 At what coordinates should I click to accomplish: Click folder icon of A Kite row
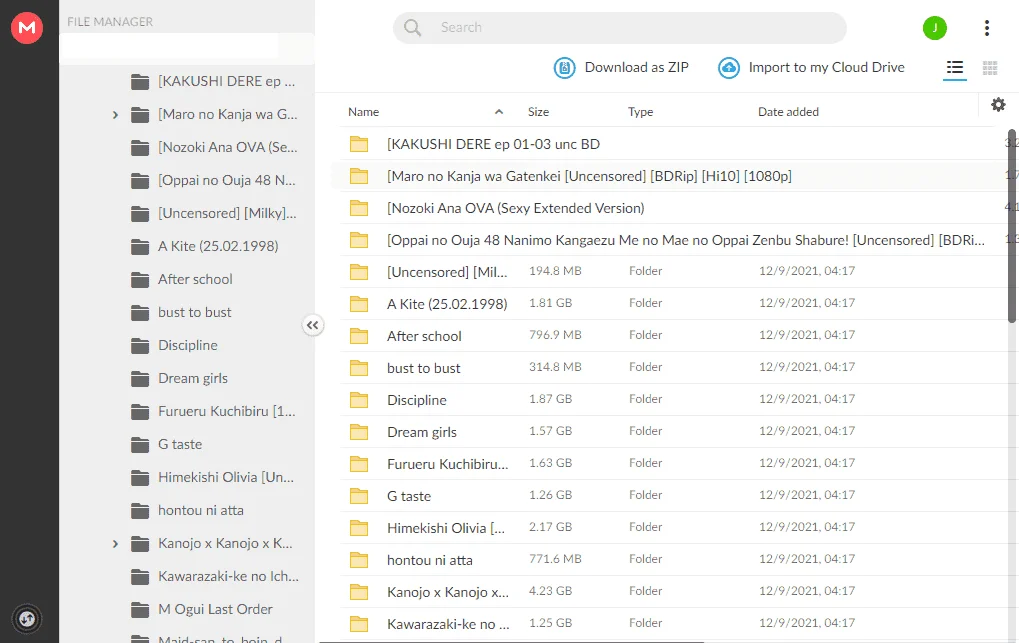pos(359,304)
